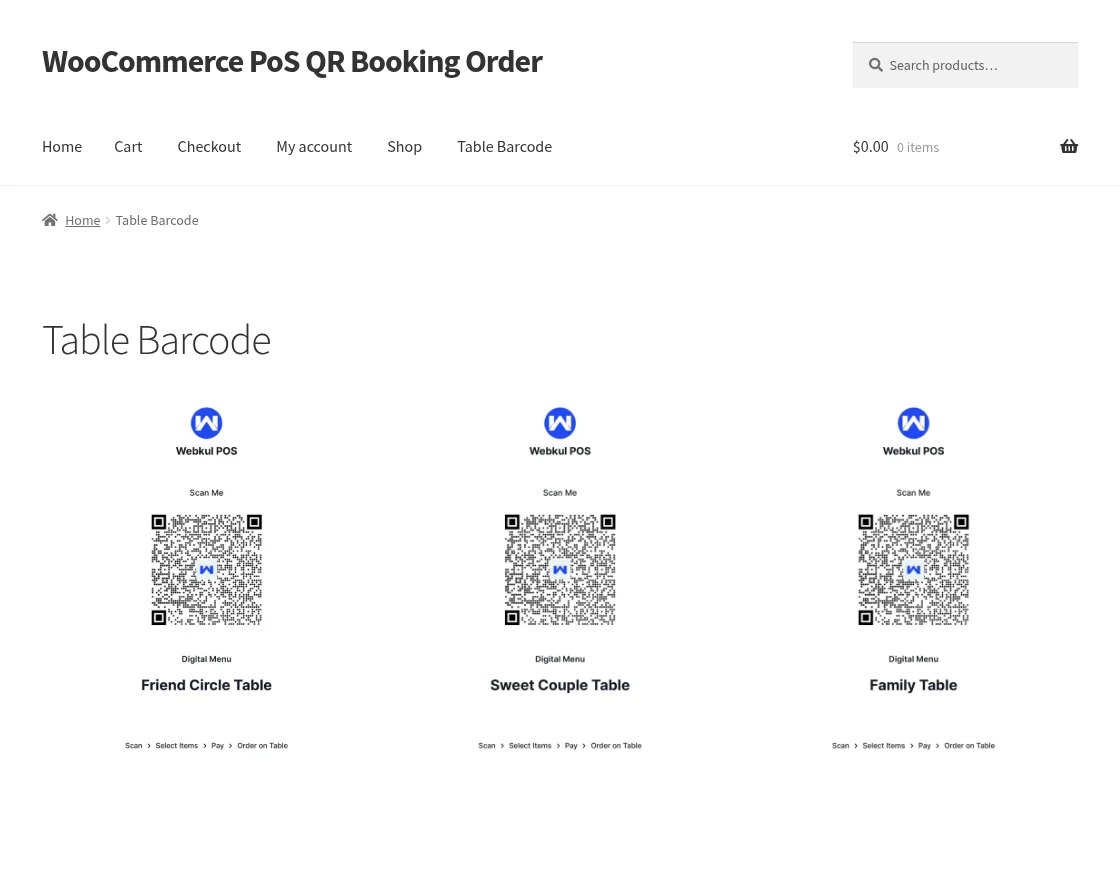
Task: Expand the chevron between Scan and Select Items
Action: tap(149, 745)
